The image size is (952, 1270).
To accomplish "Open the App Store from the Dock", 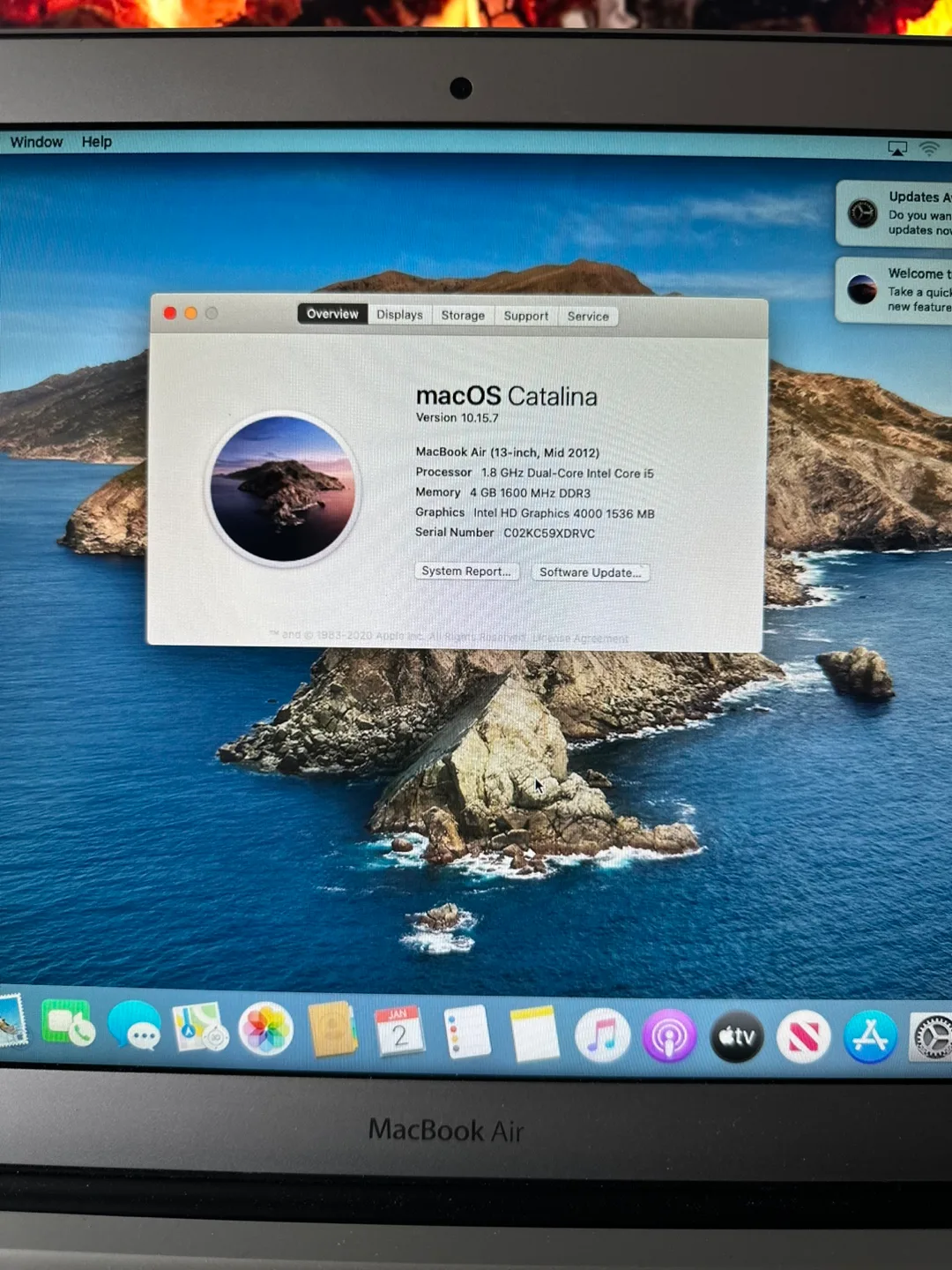I will [x=870, y=1036].
